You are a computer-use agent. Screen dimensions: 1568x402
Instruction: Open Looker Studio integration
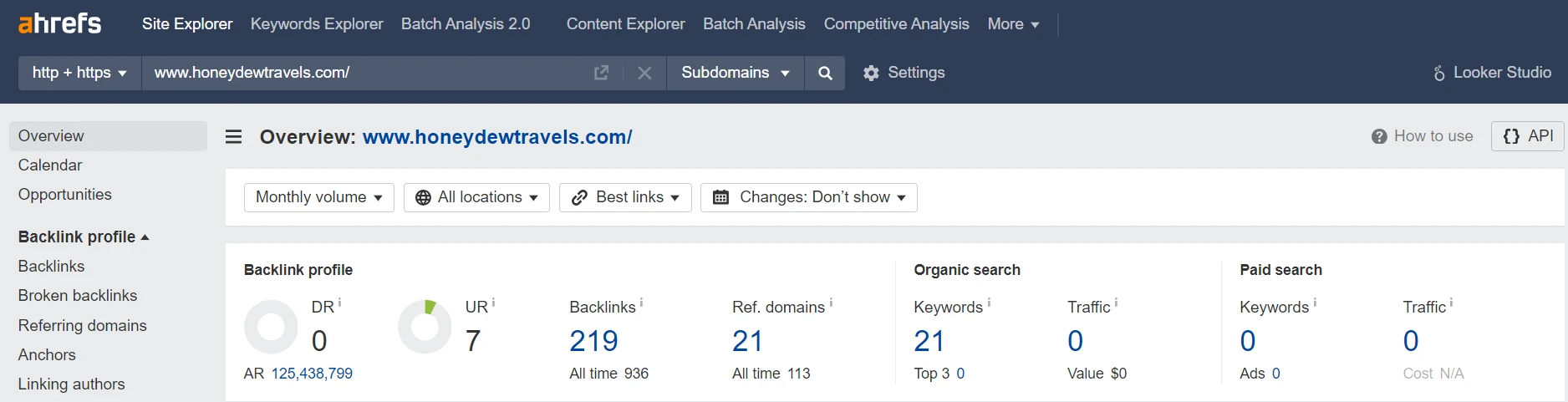click(1492, 73)
